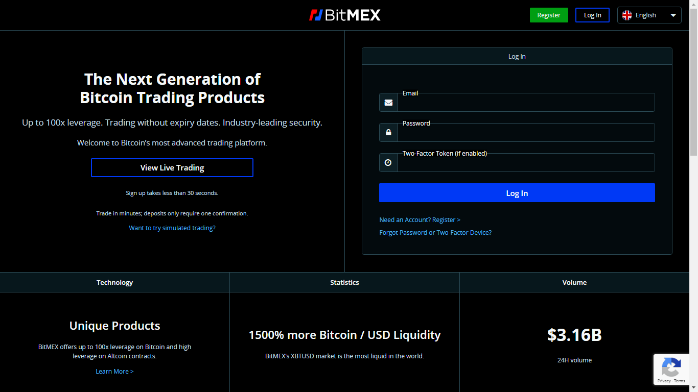Screen dimensions: 698x392
Task: Click 'Sign up takes less than 30 seconds' text
Action: pos(172,193)
